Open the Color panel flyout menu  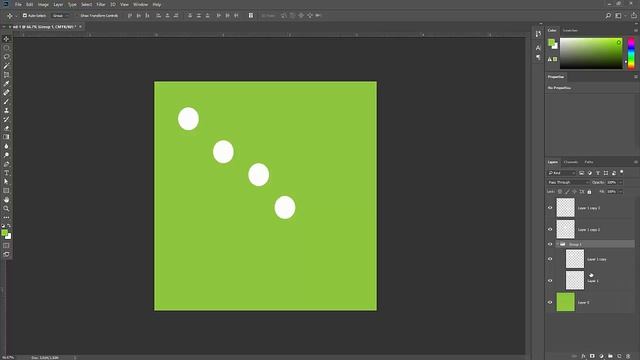point(636,31)
